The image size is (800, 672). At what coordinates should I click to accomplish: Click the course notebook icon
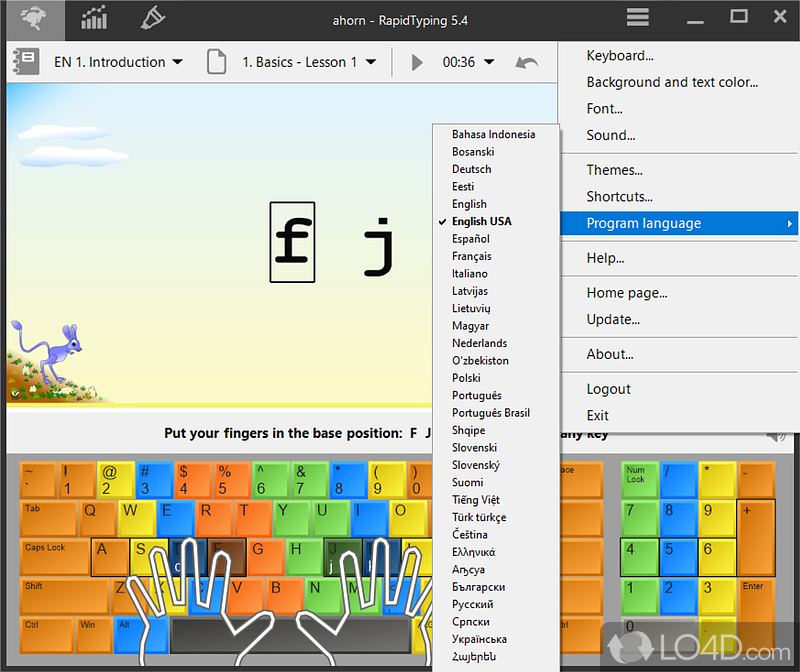coord(25,62)
